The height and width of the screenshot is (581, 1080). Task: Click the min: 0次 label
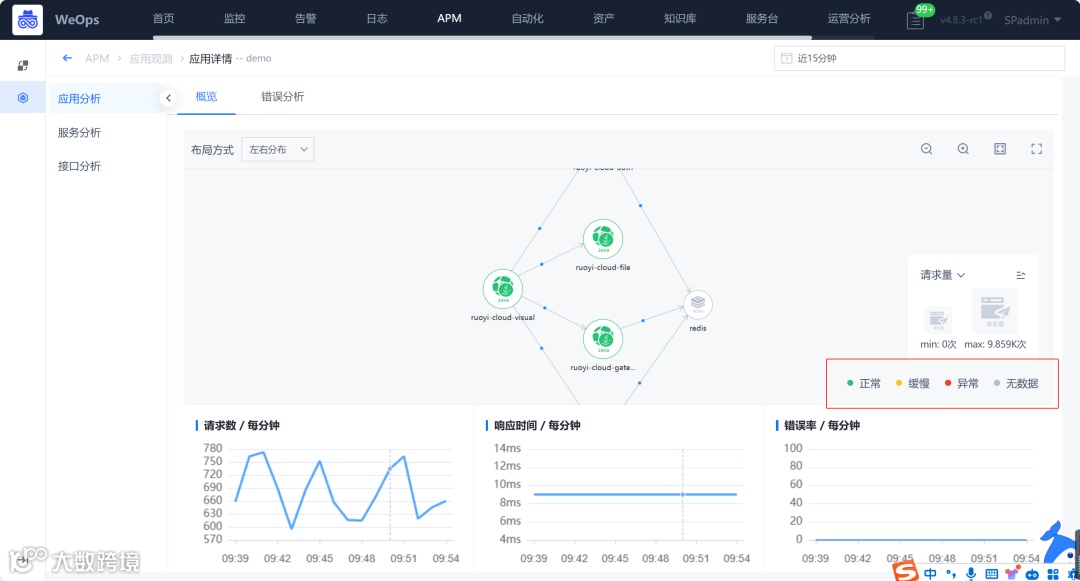click(x=938, y=344)
